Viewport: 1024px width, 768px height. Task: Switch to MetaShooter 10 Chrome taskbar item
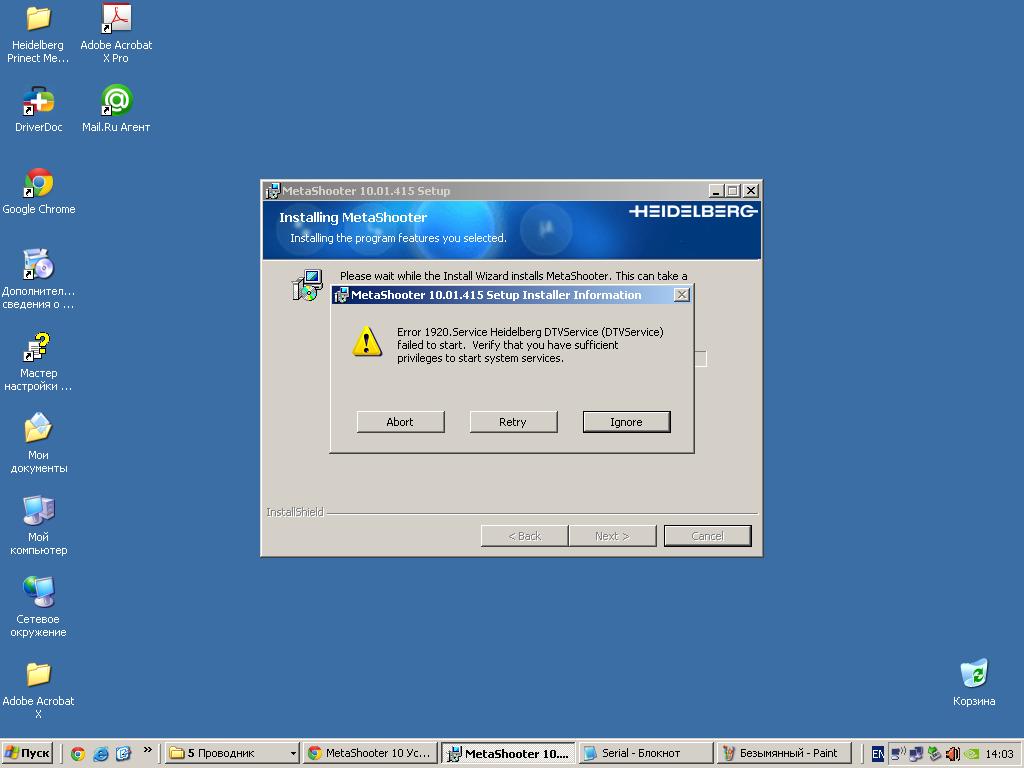tap(370, 754)
